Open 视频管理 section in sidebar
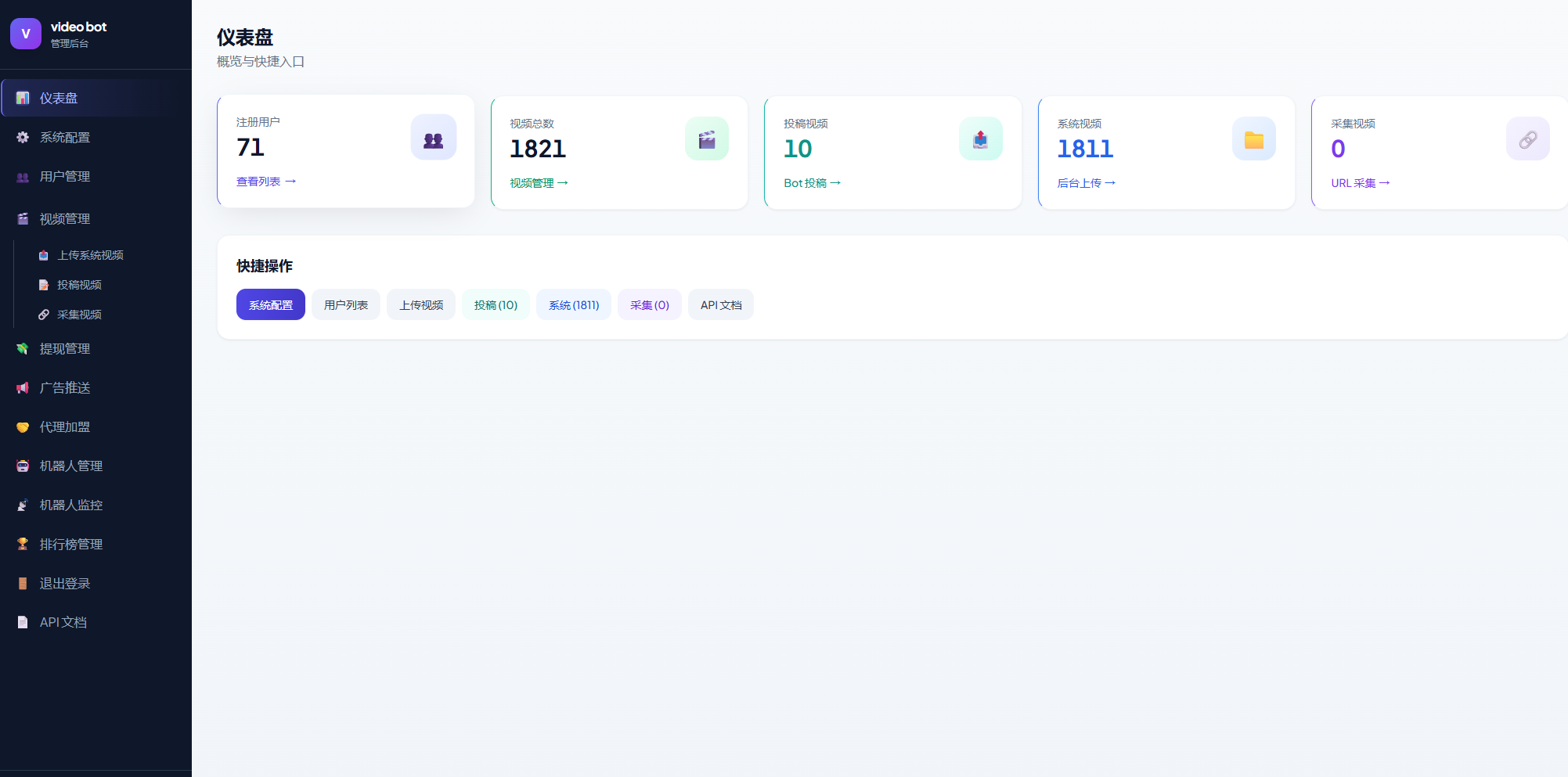The width and height of the screenshot is (1568, 777). point(64,219)
